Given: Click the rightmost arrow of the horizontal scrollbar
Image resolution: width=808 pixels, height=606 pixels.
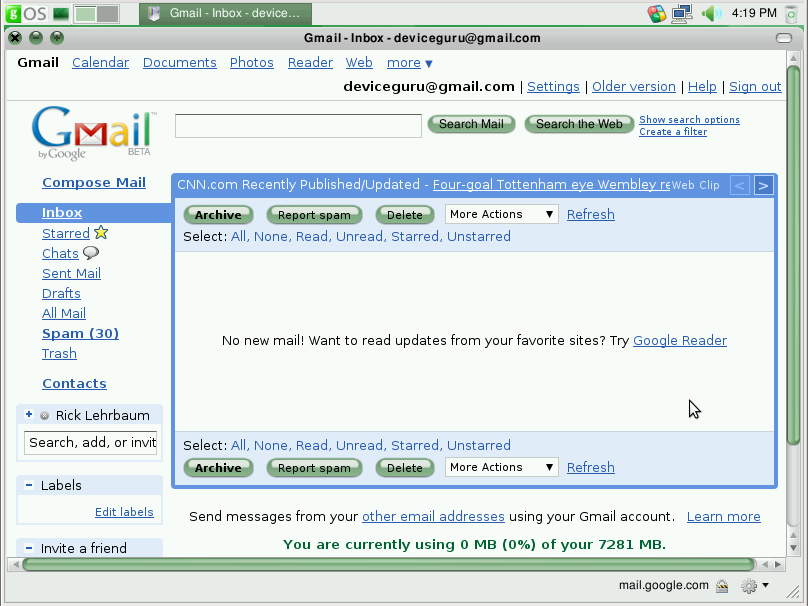Looking at the screenshot, I should click(x=778, y=564).
